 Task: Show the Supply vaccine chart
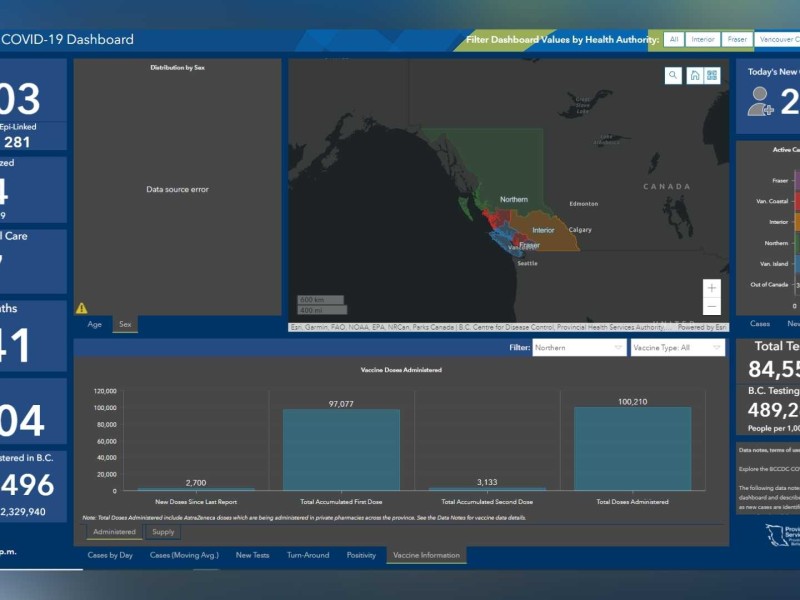tap(162, 532)
